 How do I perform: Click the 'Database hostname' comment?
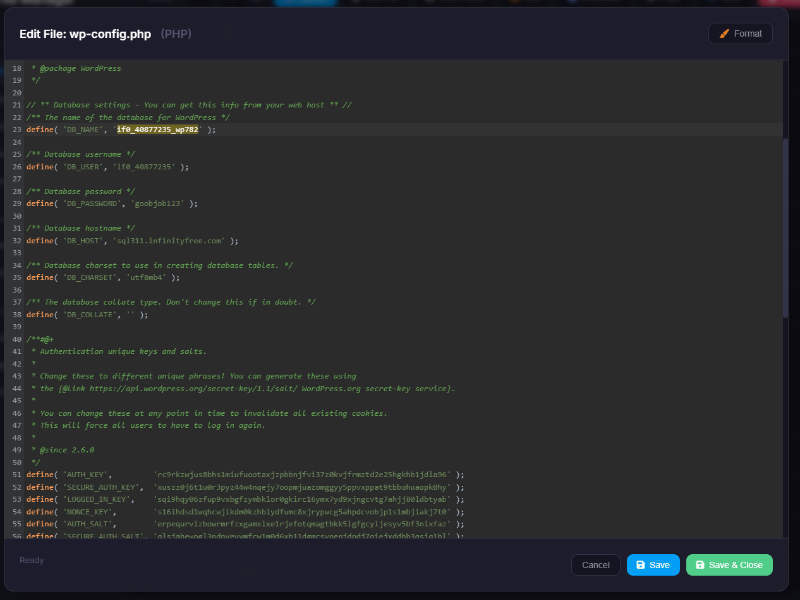coord(81,228)
